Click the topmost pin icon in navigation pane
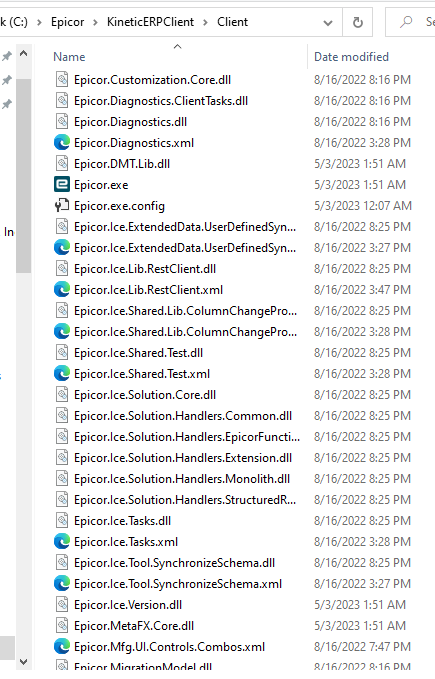This screenshot has width=435, height=679. click(x=7, y=56)
